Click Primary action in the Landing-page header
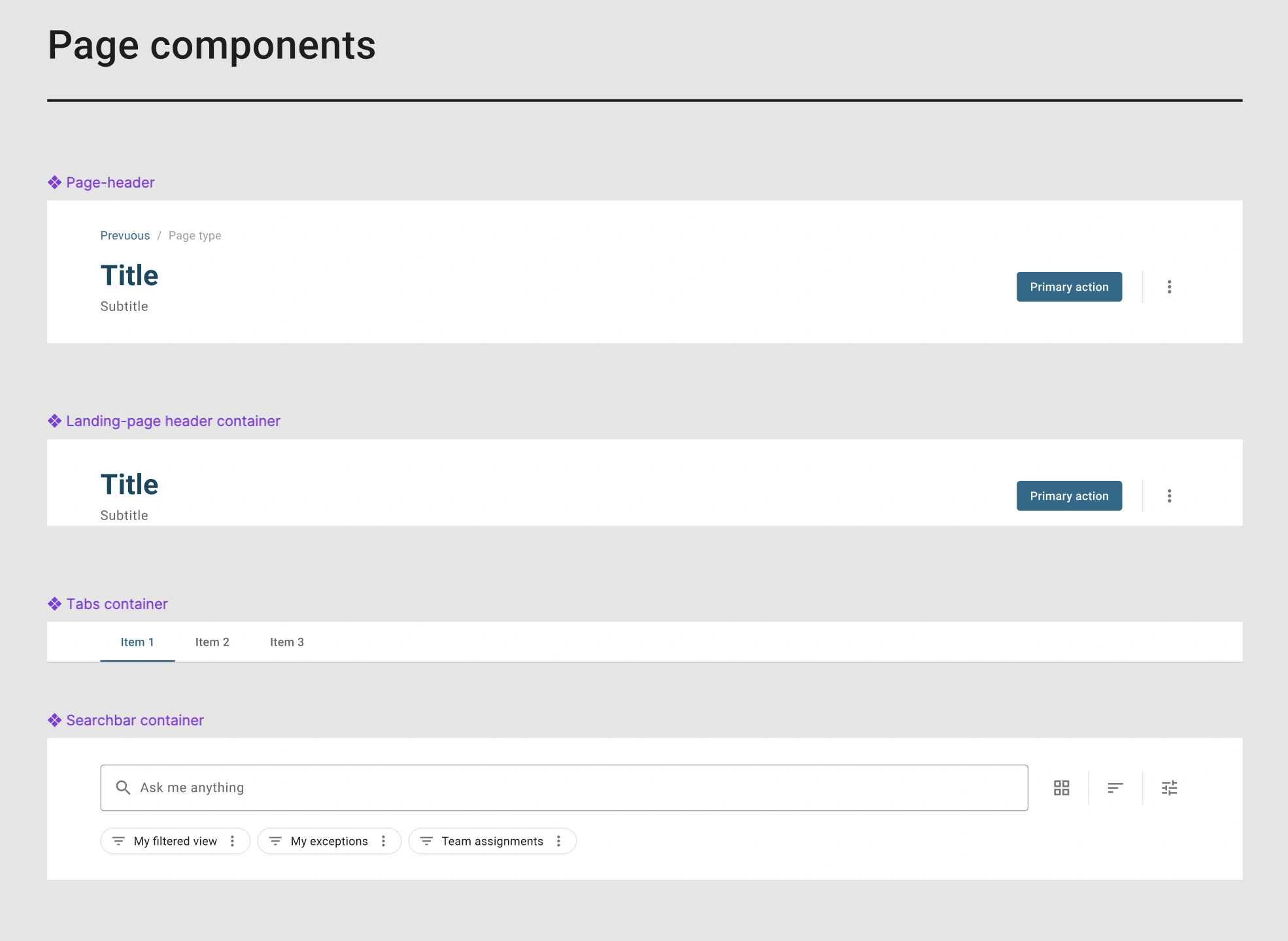The width and height of the screenshot is (1288, 941). [x=1069, y=496]
